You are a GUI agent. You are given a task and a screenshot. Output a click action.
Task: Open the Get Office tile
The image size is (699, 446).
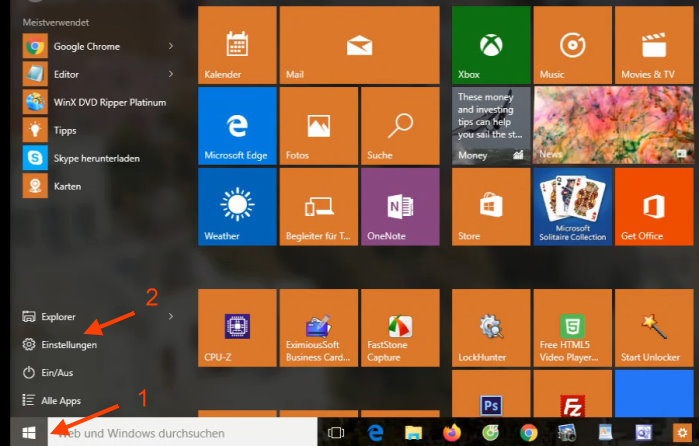pos(654,207)
